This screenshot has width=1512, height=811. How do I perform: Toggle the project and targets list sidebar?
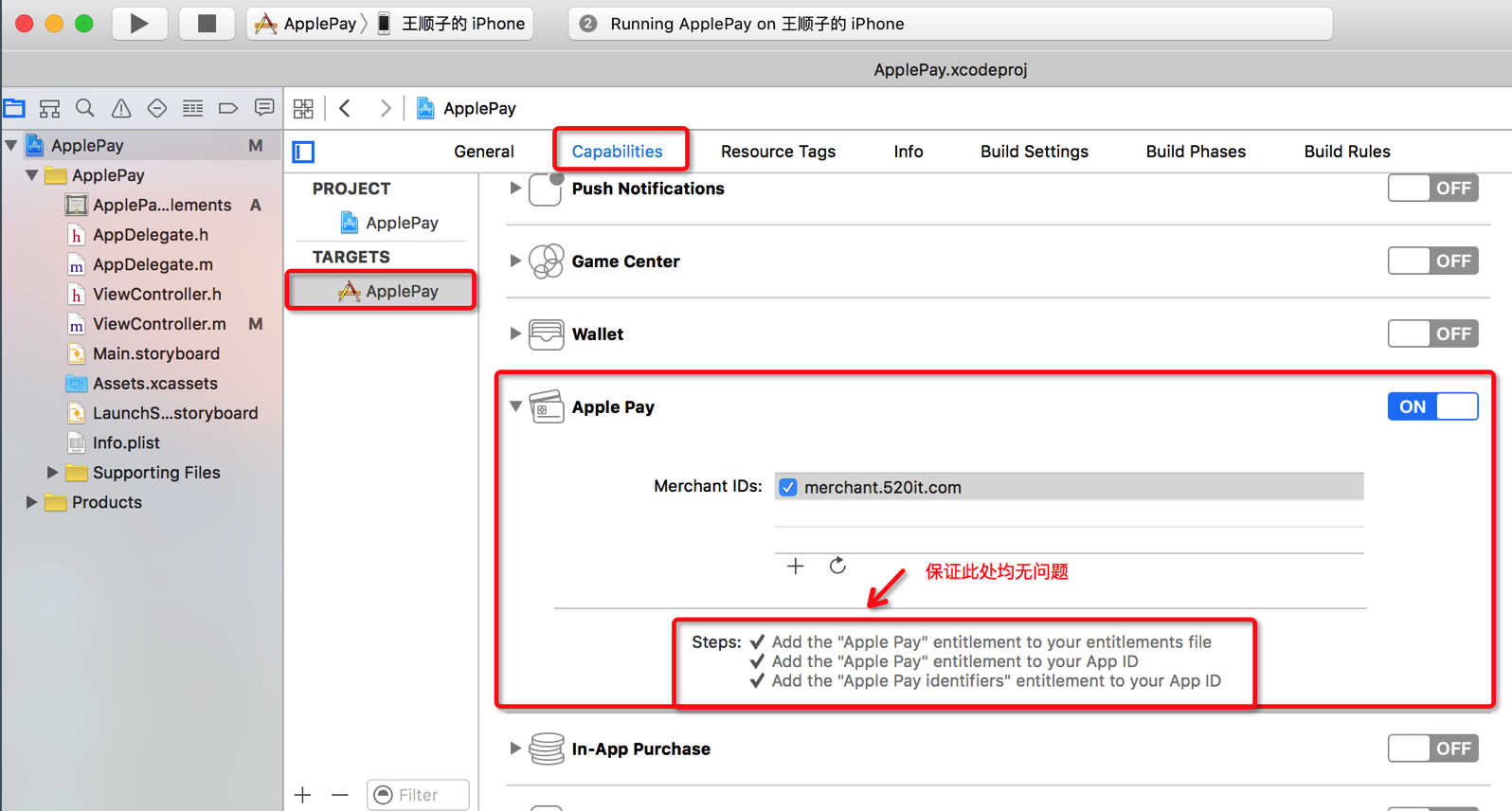[303, 152]
